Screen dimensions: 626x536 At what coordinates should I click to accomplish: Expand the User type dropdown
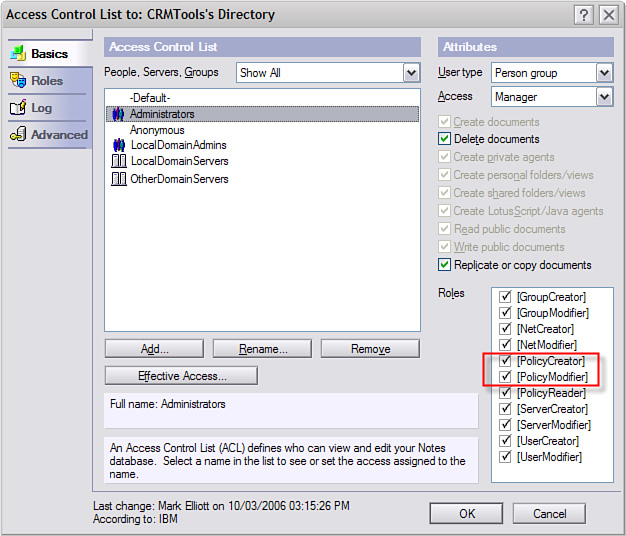point(603,73)
